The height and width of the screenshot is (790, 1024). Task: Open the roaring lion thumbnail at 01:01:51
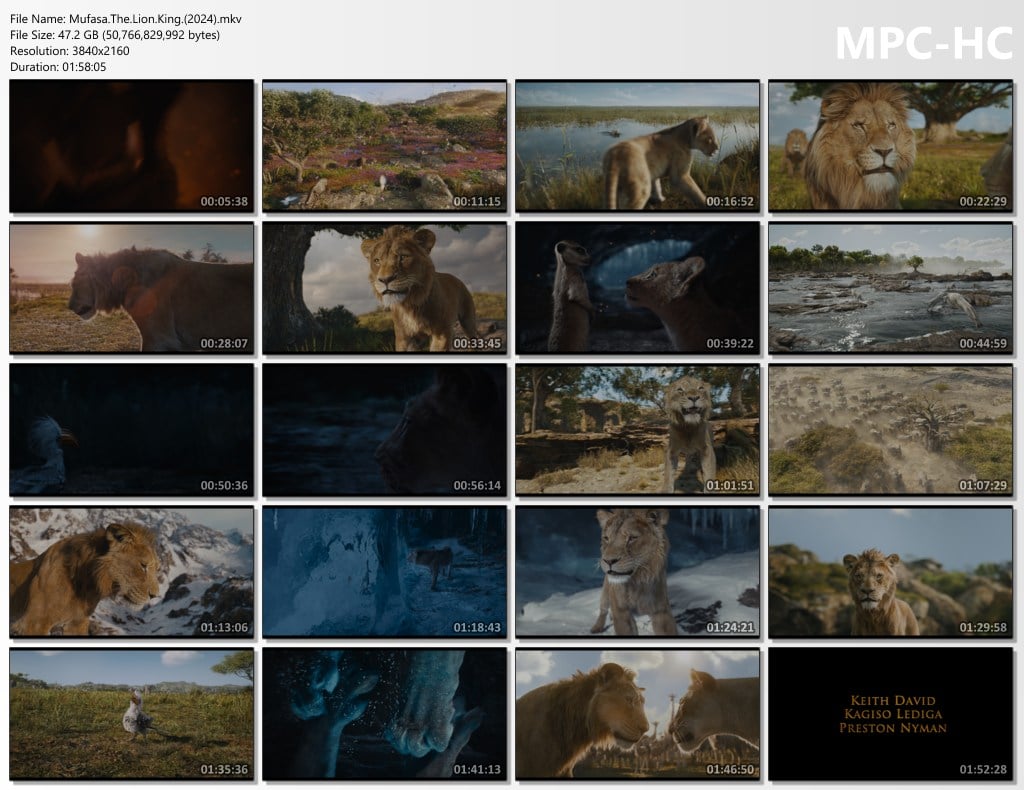click(638, 430)
